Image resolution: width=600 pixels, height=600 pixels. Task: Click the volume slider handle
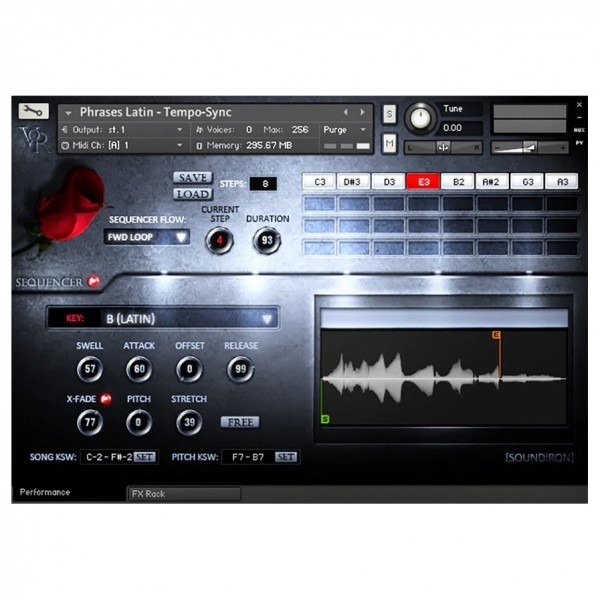point(530,147)
